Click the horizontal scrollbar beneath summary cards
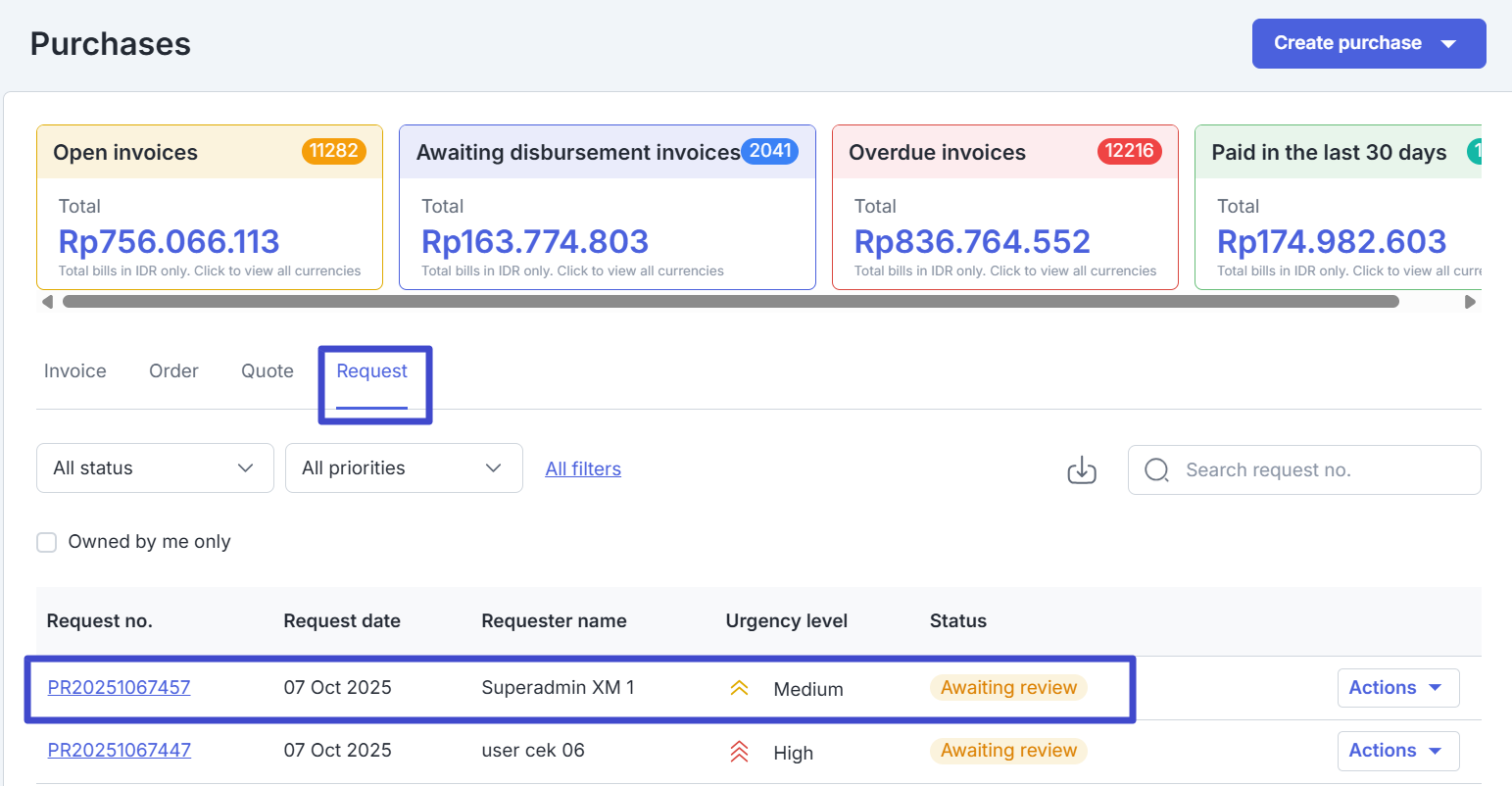Image resolution: width=1512 pixels, height=786 pixels. [730, 302]
